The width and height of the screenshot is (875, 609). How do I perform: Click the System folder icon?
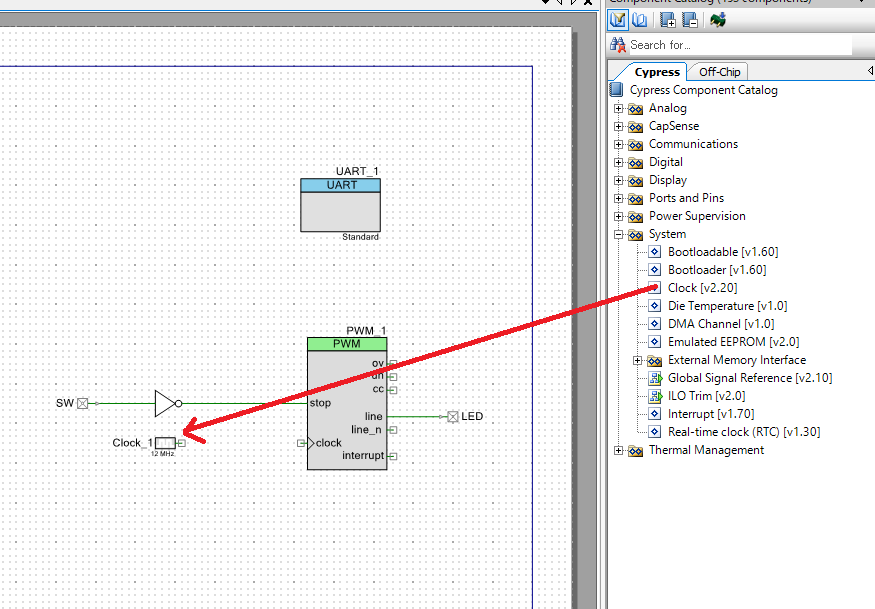[635, 235]
